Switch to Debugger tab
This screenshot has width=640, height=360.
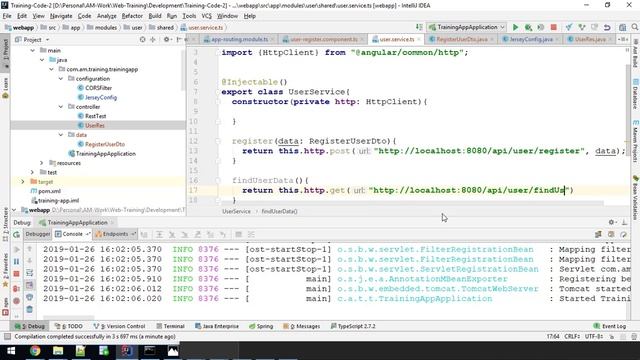(x=38, y=234)
